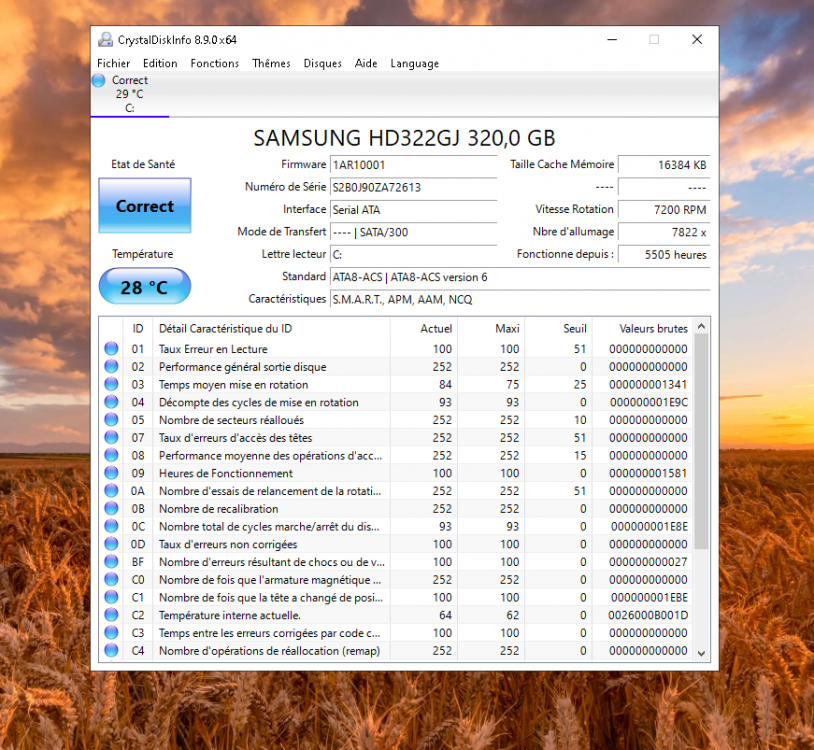
Task: Click the status orb for ID 02
Action: point(111,366)
